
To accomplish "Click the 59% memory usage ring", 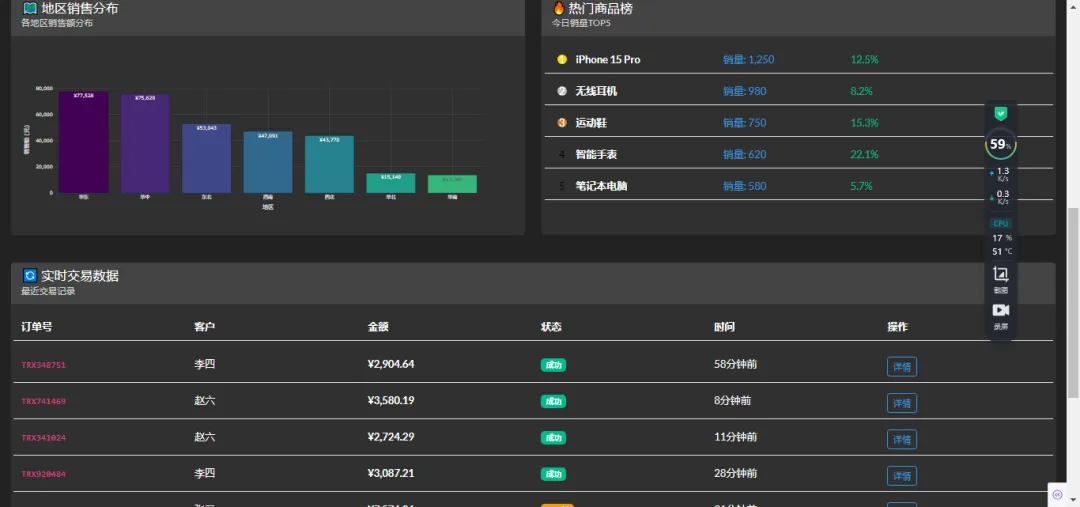I will 1001,144.
